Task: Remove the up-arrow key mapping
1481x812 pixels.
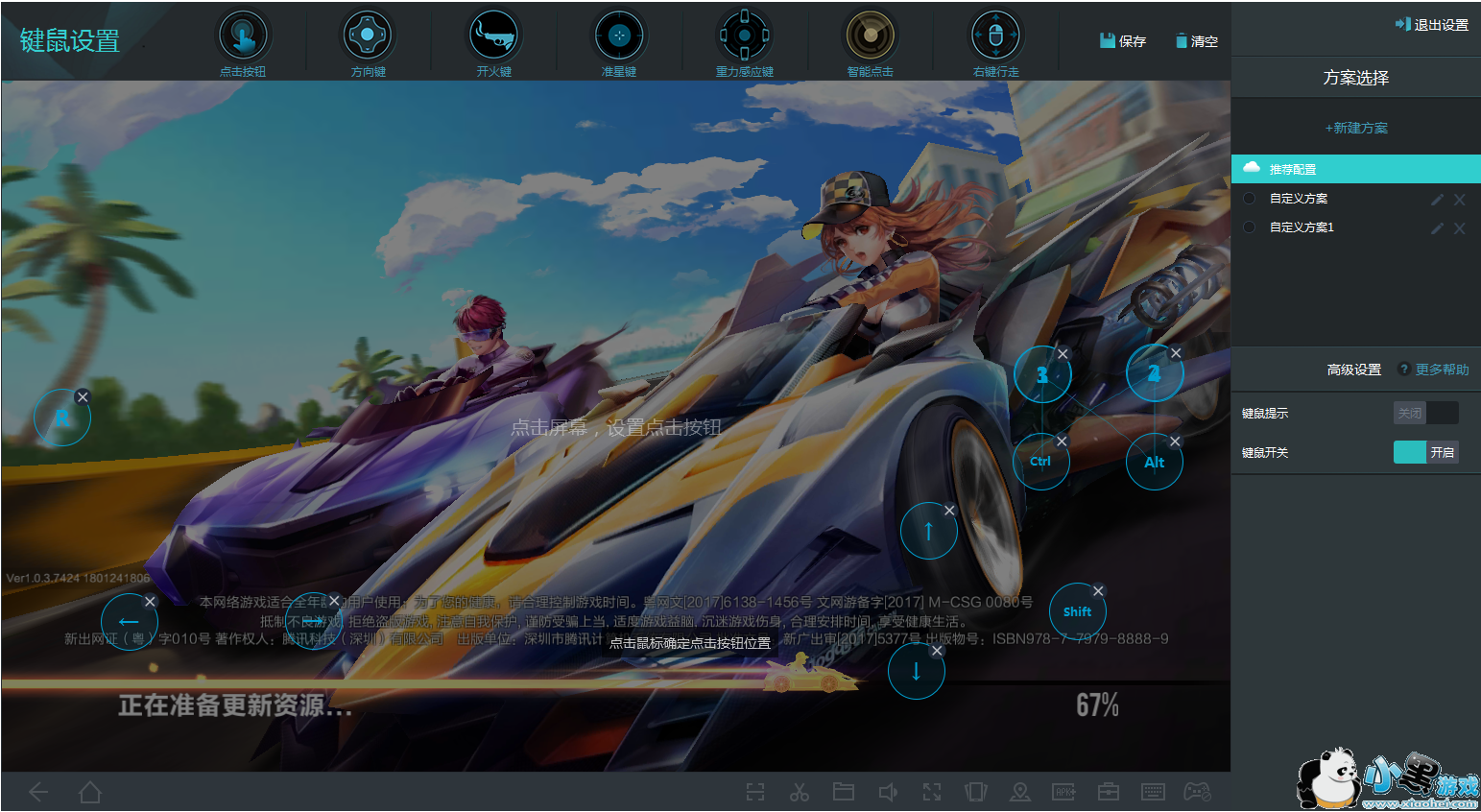Action: click(949, 511)
